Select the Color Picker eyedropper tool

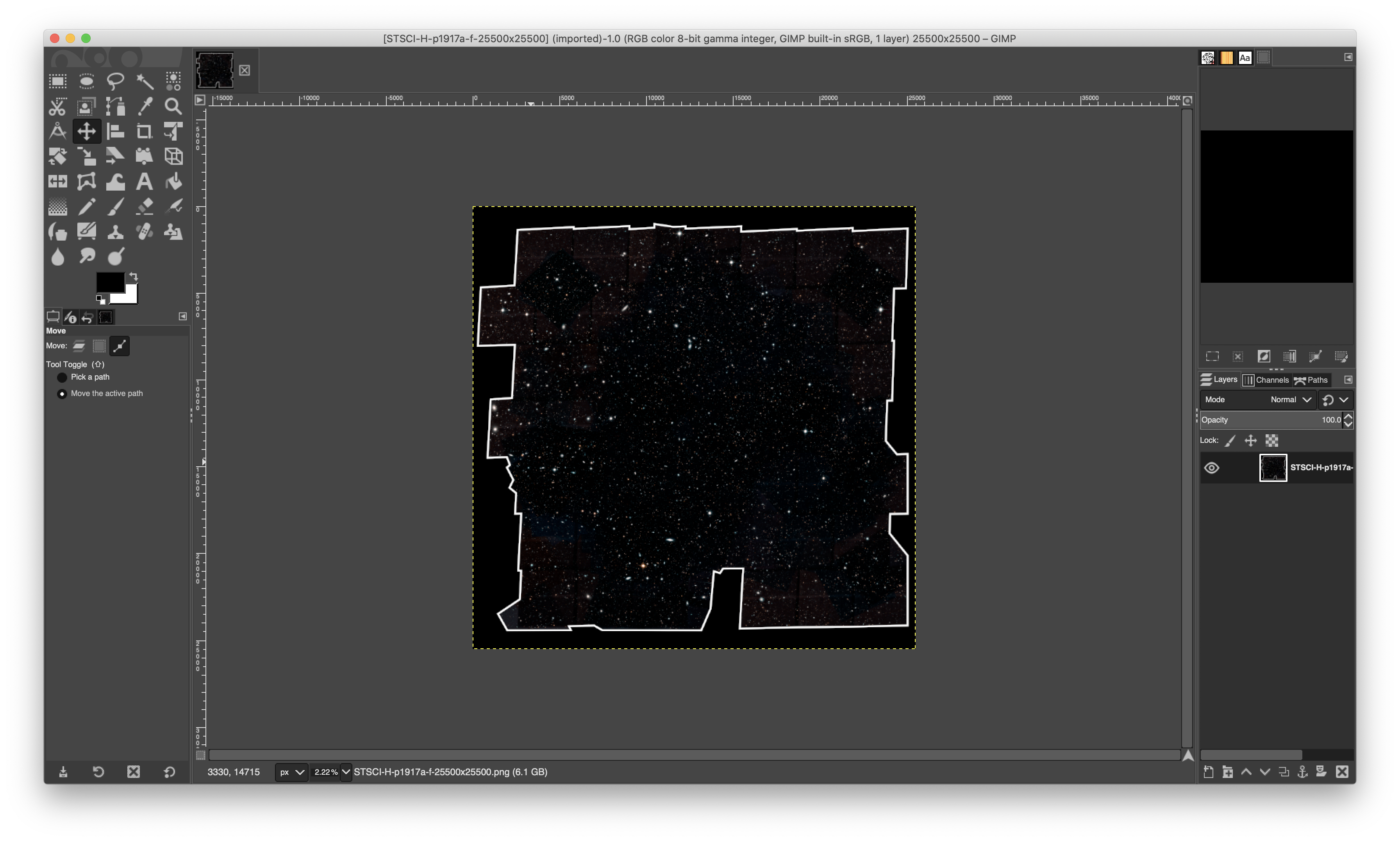[145, 106]
